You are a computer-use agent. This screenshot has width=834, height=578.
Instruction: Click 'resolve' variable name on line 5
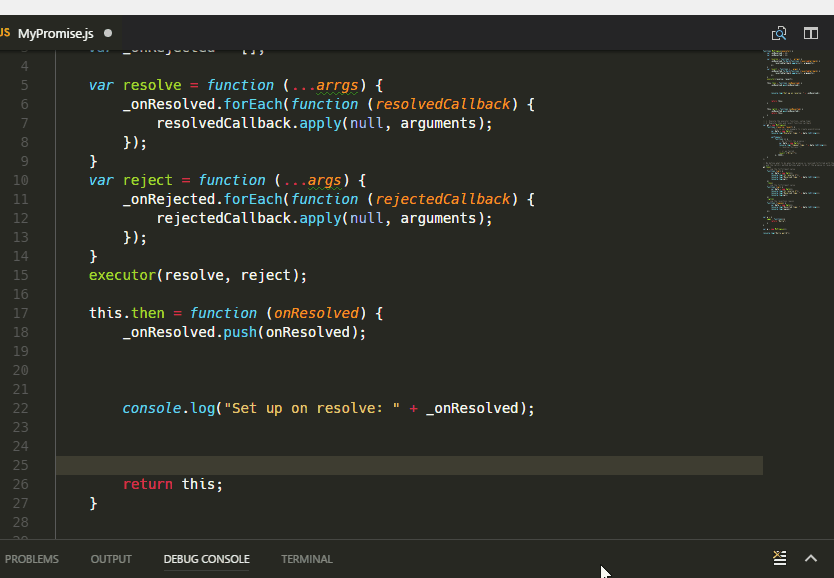(152, 86)
